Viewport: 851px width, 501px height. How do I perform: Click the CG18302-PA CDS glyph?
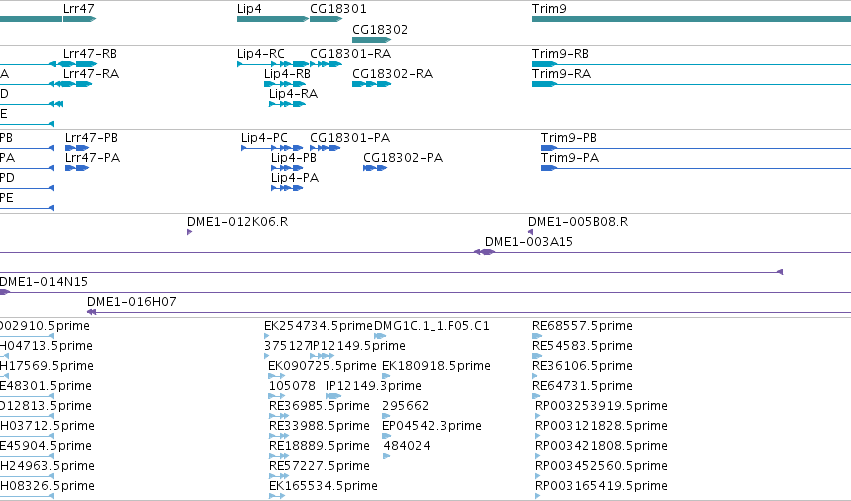point(375,168)
